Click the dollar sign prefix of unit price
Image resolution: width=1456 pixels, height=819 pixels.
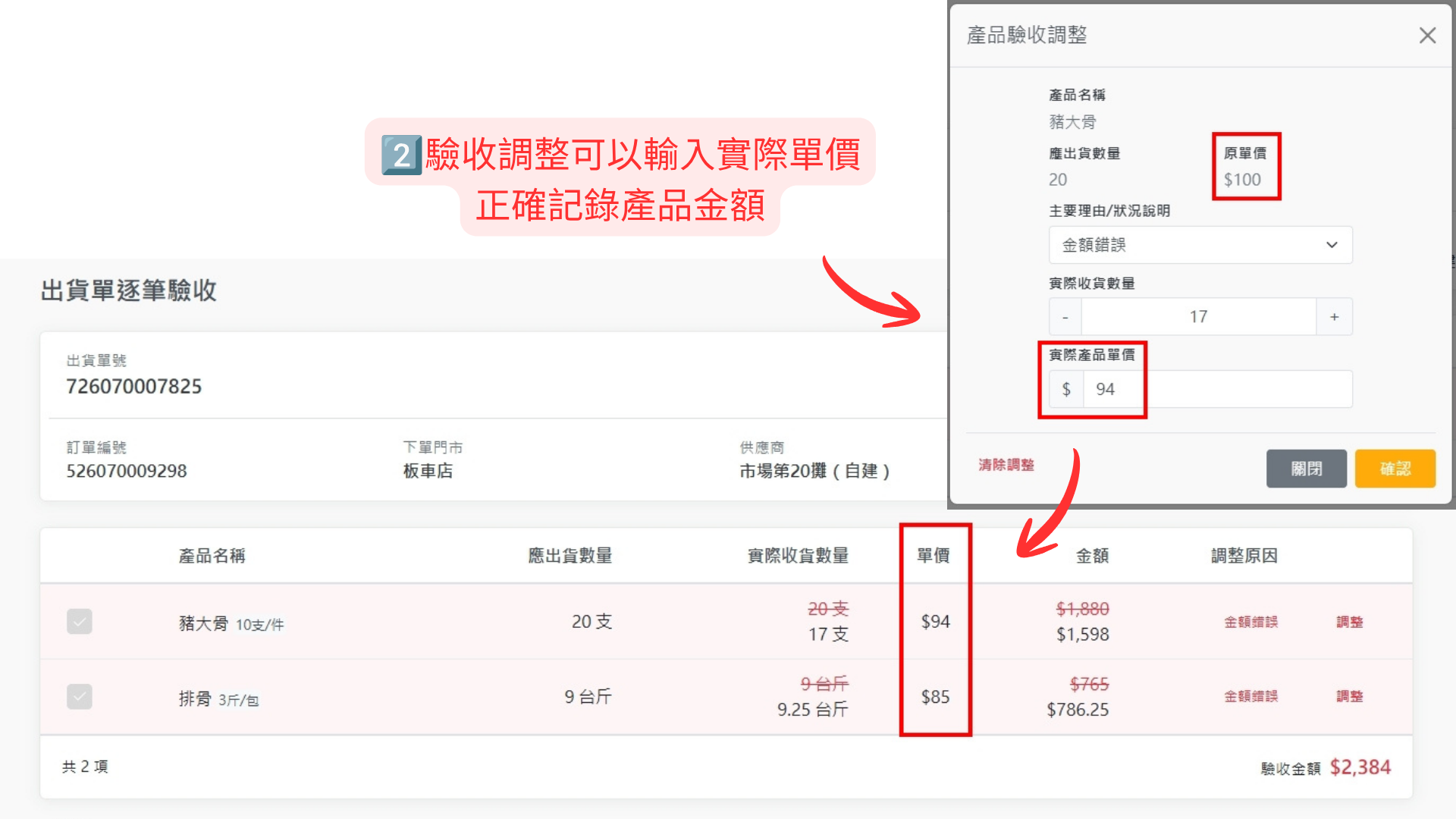click(x=1066, y=389)
